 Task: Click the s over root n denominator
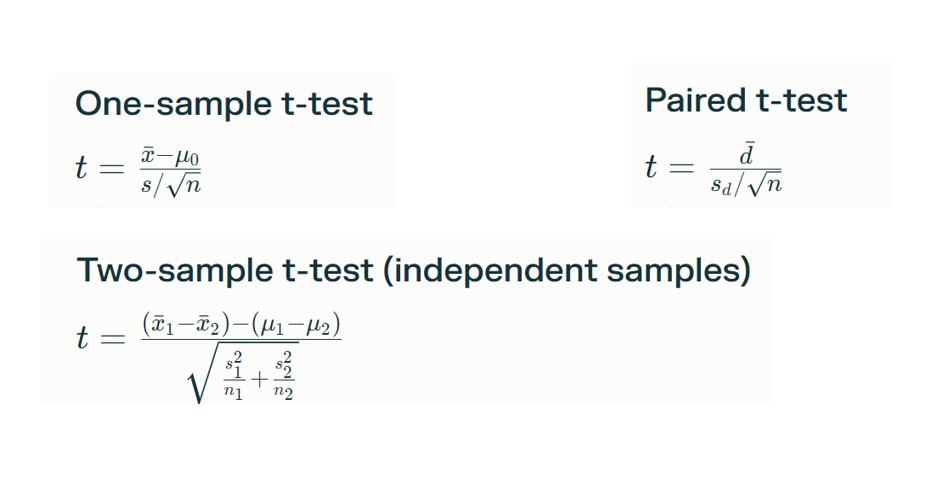tap(171, 184)
